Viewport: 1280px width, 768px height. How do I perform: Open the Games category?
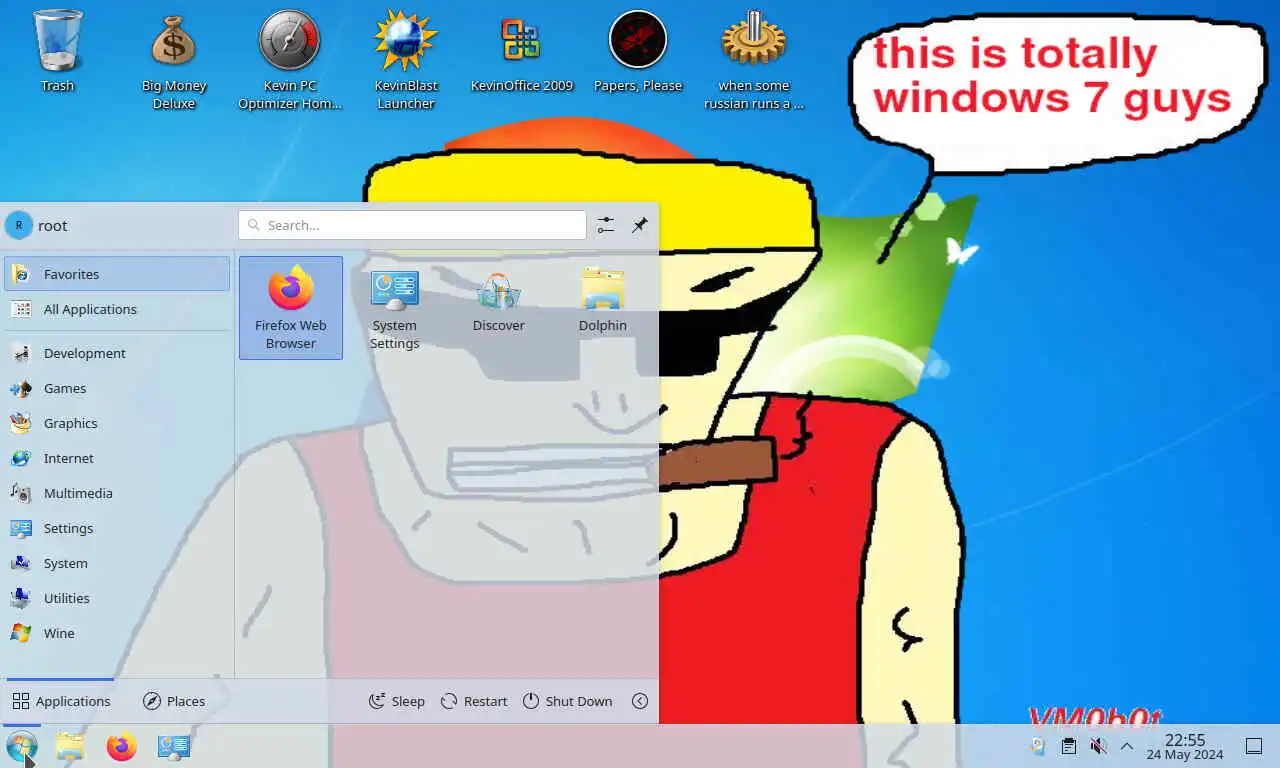click(x=117, y=388)
